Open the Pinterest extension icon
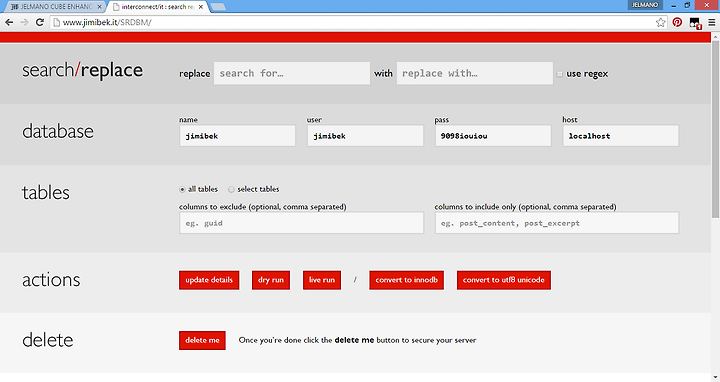 677,22
